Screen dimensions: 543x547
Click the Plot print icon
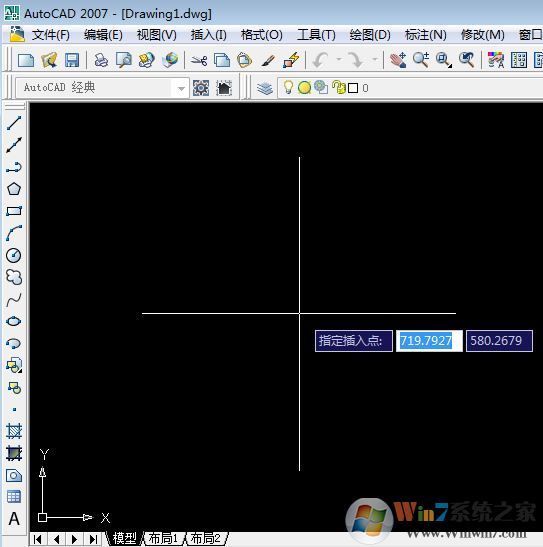(x=101, y=60)
